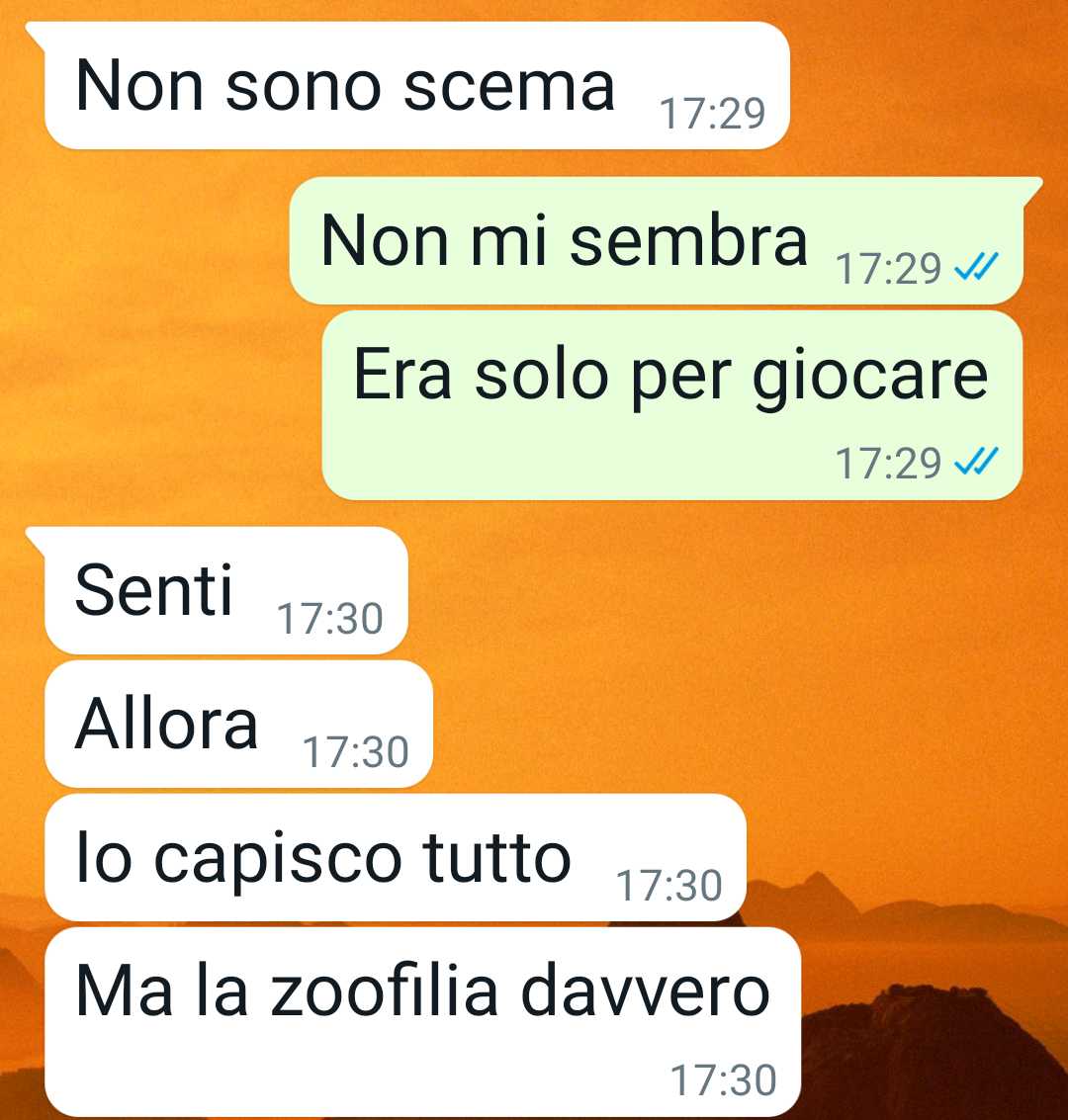Tap the word "giocare" in the green bubble

click(870, 379)
